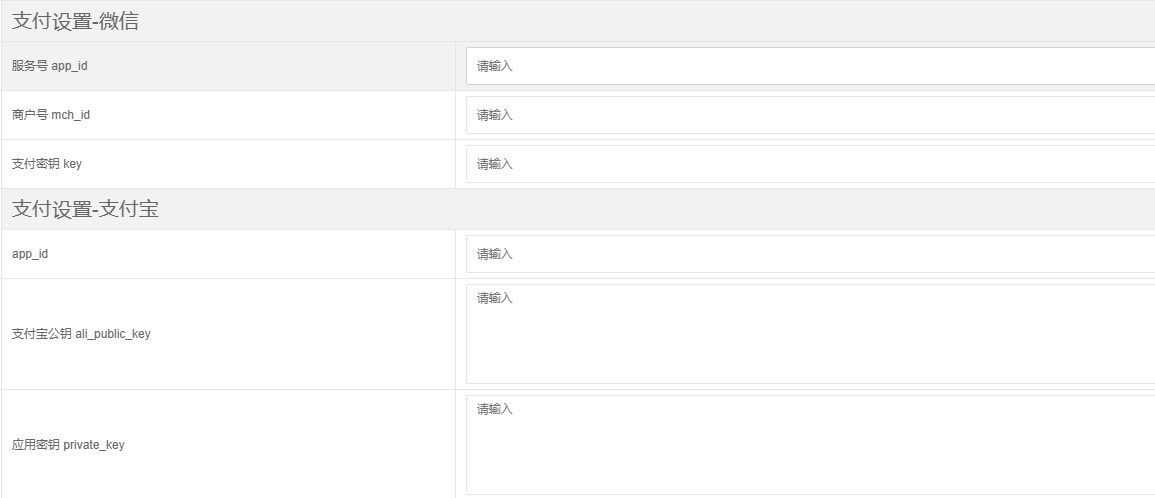Click the 支付设置-微信 section header
The height and width of the screenshot is (498, 1155).
[75, 22]
